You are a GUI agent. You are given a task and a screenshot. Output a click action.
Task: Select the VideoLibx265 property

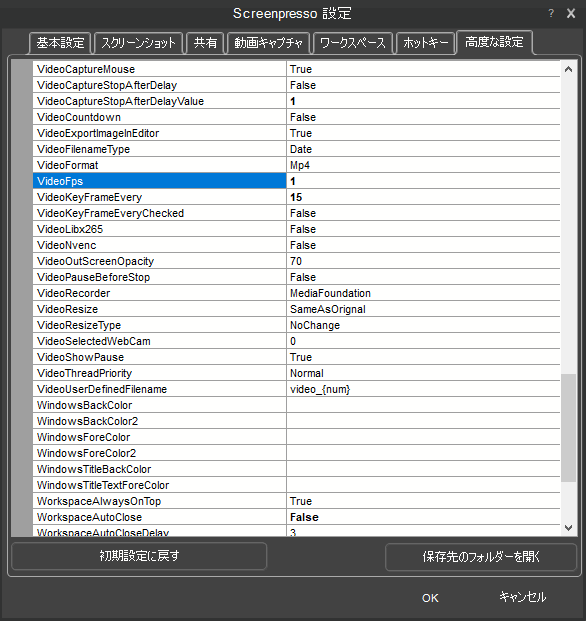click(x=159, y=229)
